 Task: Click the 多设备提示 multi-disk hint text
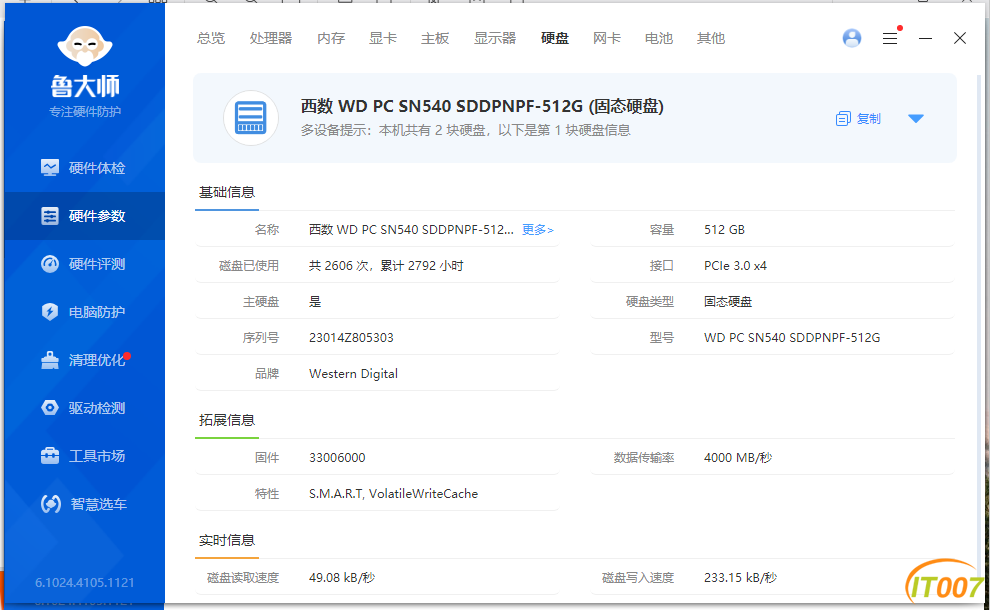(465, 131)
